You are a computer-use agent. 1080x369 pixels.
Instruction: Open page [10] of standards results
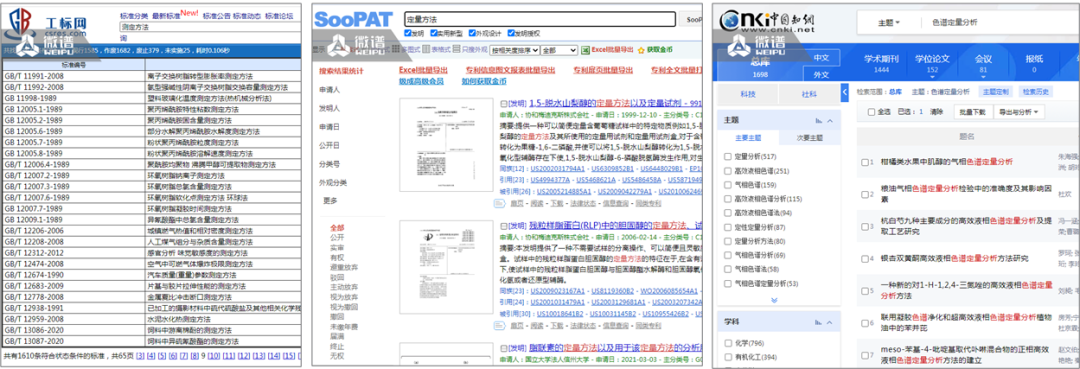pos(214,356)
